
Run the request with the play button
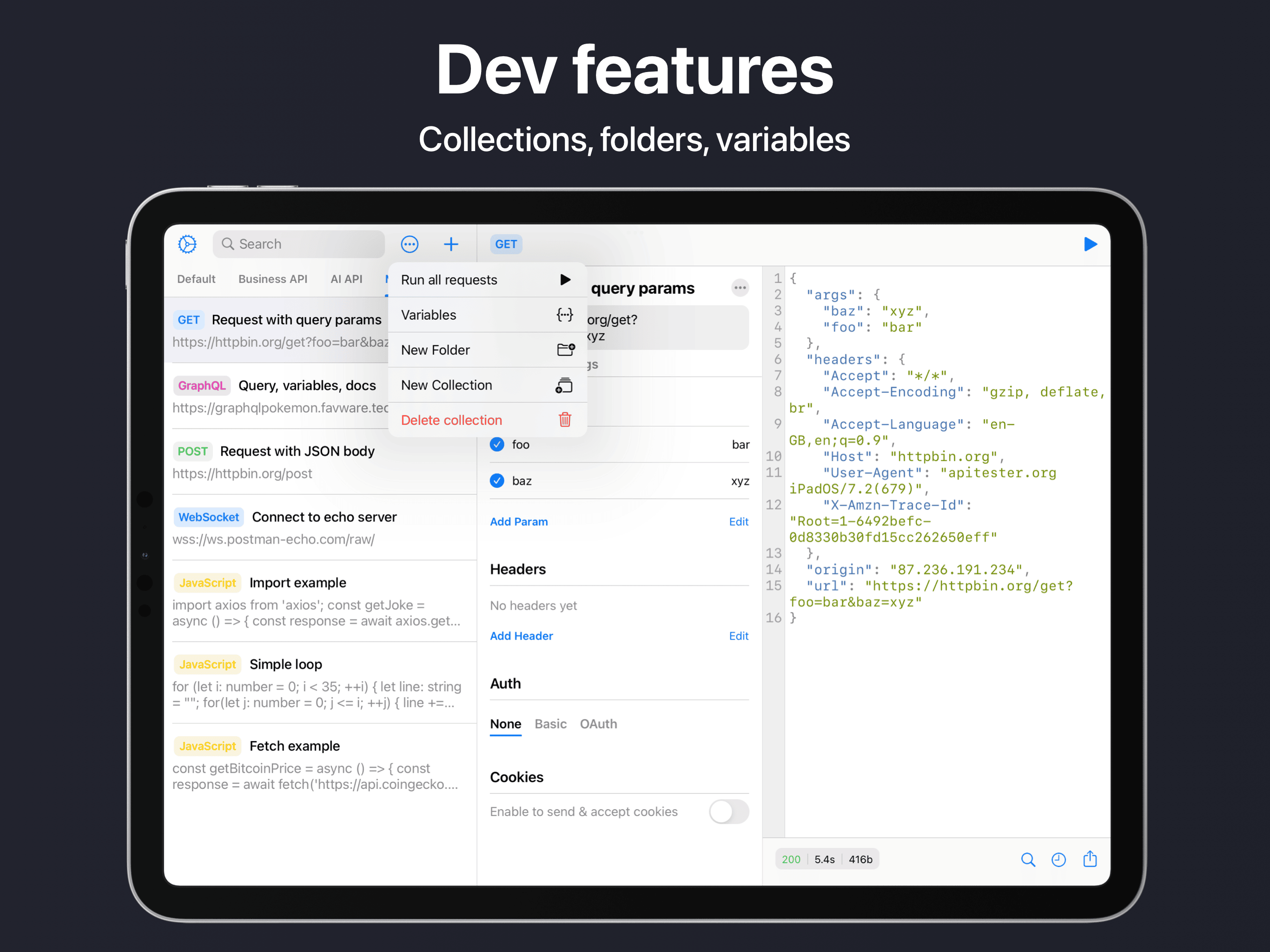click(1090, 244)
